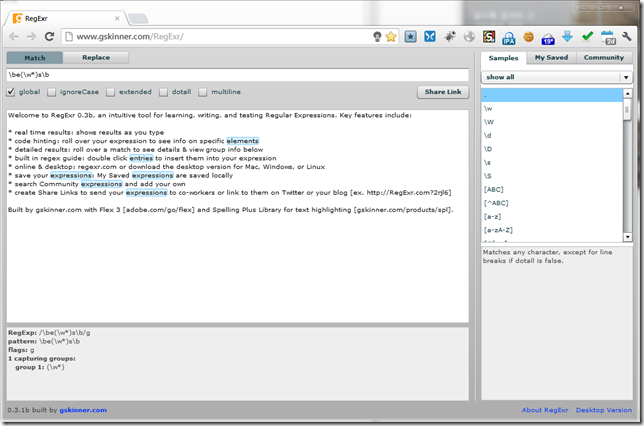Follow the gskinner.com footer link
Screen dimensions: 644x426
83,410
